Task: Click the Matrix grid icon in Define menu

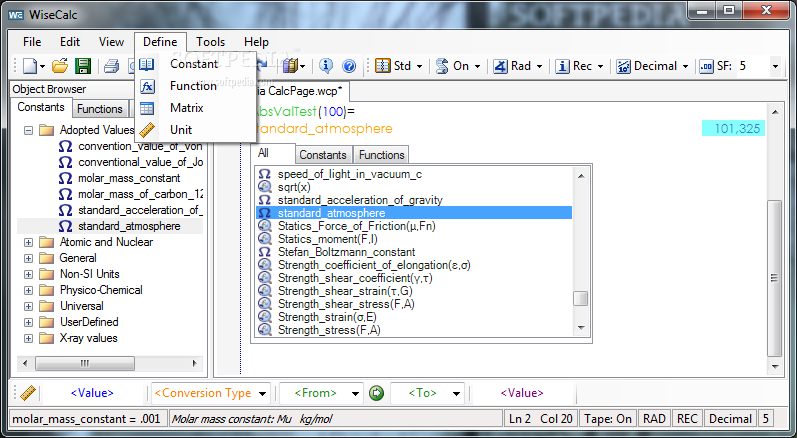Action: pos(147,108)
